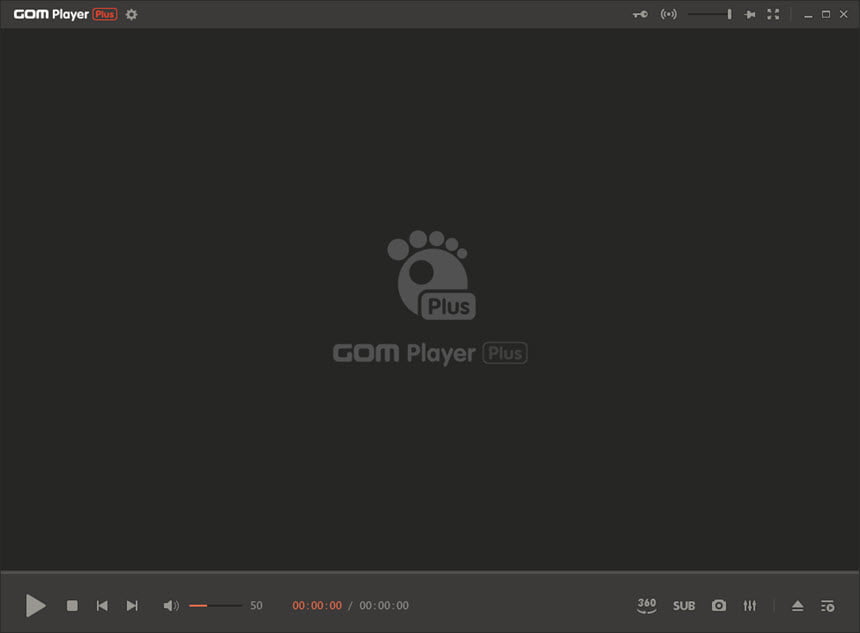Screen dimensions: 860x633
Task: Open the equalizer control panel icon
Action: [x=750, y=605]
